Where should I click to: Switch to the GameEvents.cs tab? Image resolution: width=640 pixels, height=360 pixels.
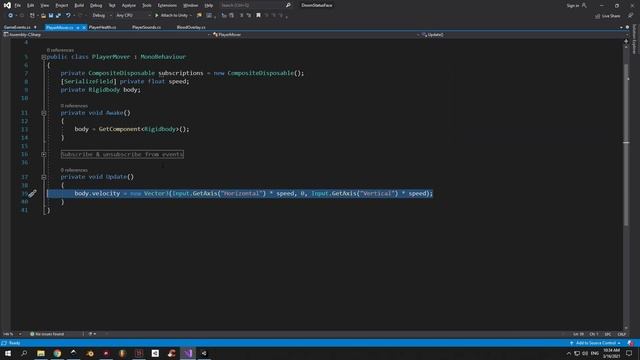point(17,27)
